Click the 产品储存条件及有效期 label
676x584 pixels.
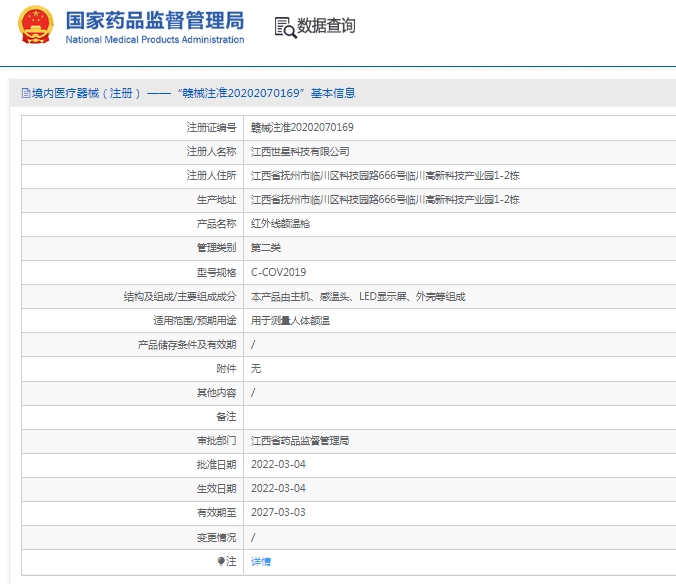tap(187, 345)
